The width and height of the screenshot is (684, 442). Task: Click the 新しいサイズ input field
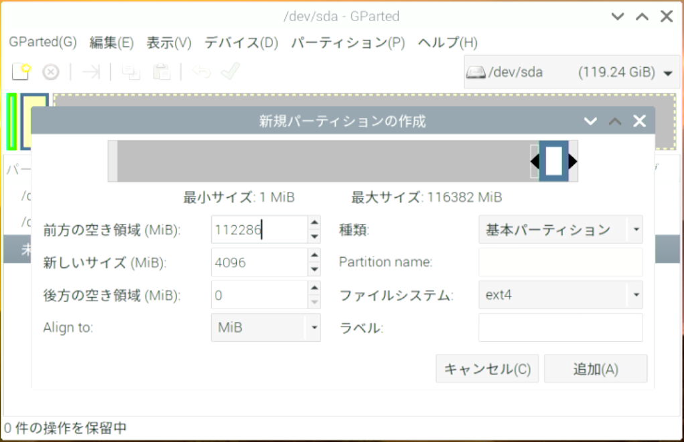click(x=259, y=262)
